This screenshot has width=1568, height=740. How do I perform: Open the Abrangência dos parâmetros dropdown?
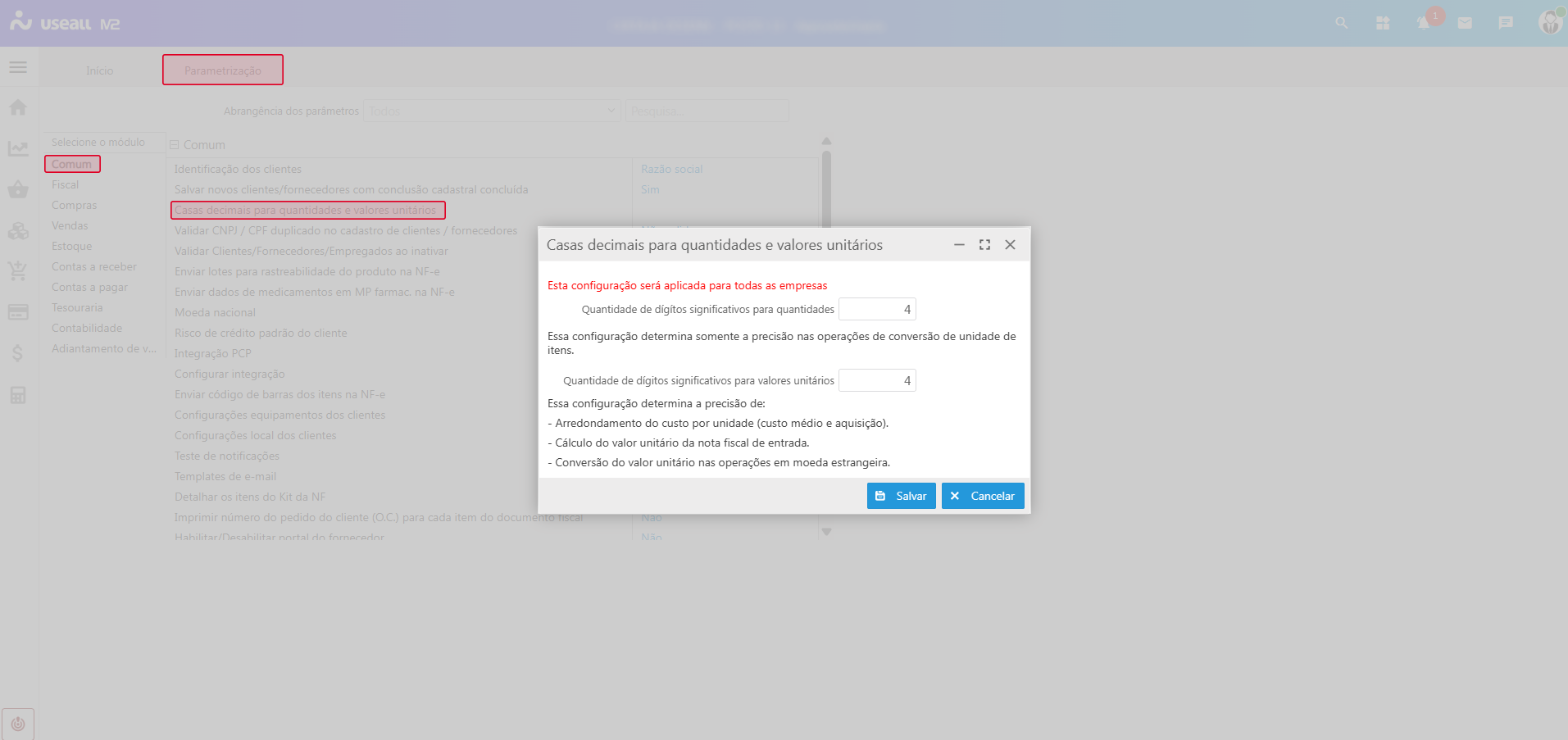[x=492, y=111]
